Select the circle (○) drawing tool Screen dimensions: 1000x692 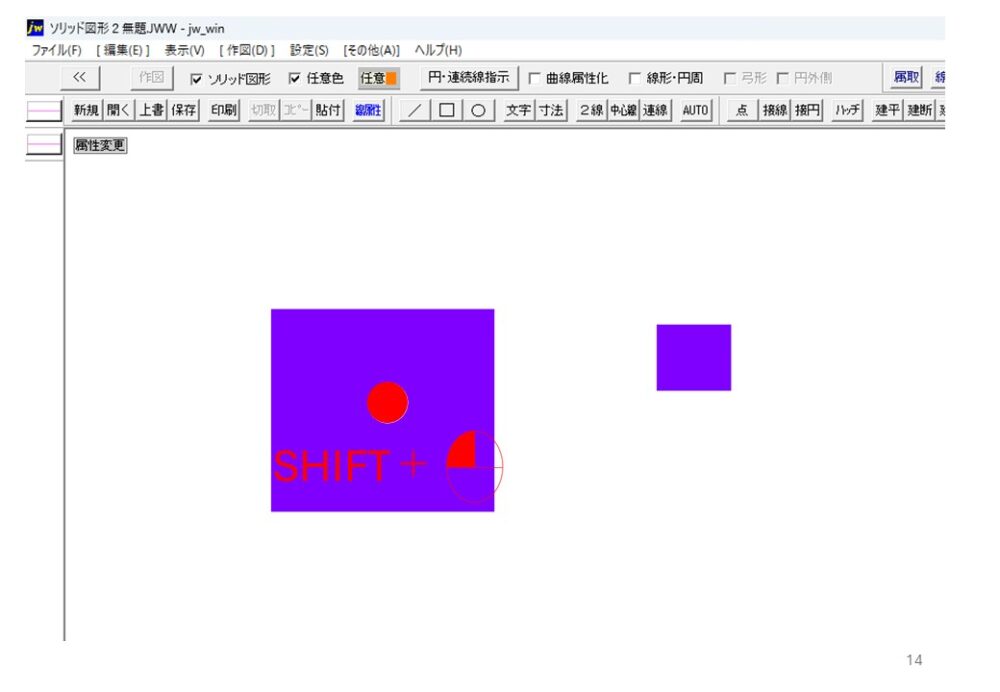click(x=478, y=111)
